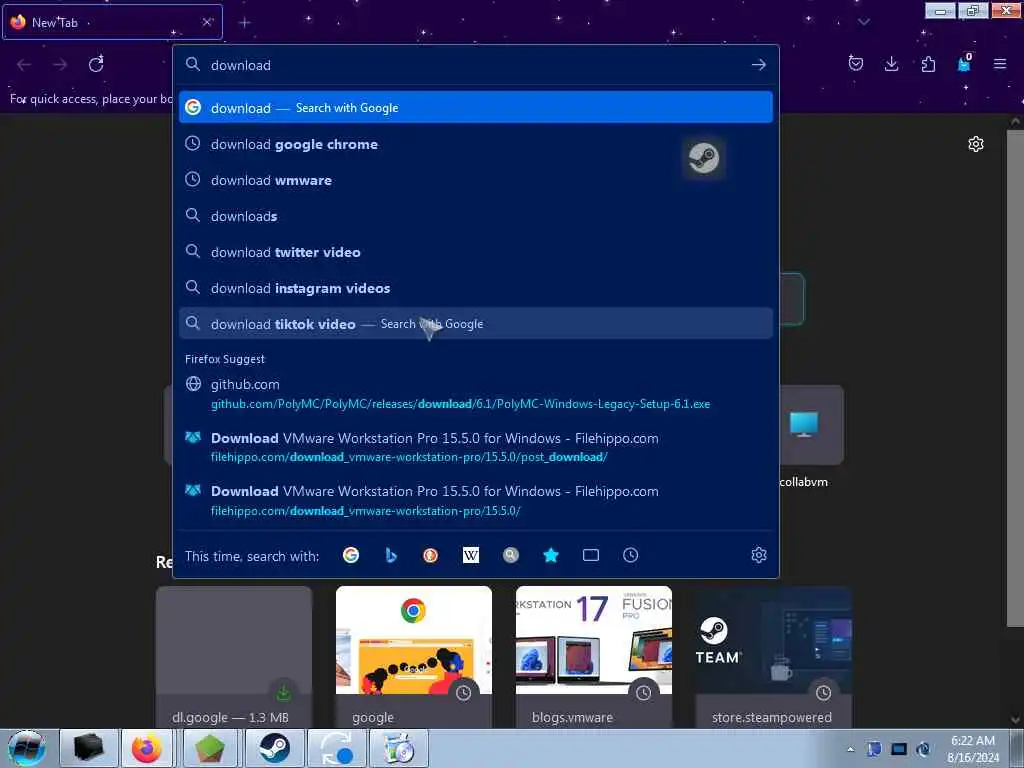Reload the page with the refresh icon

point(96,64)
